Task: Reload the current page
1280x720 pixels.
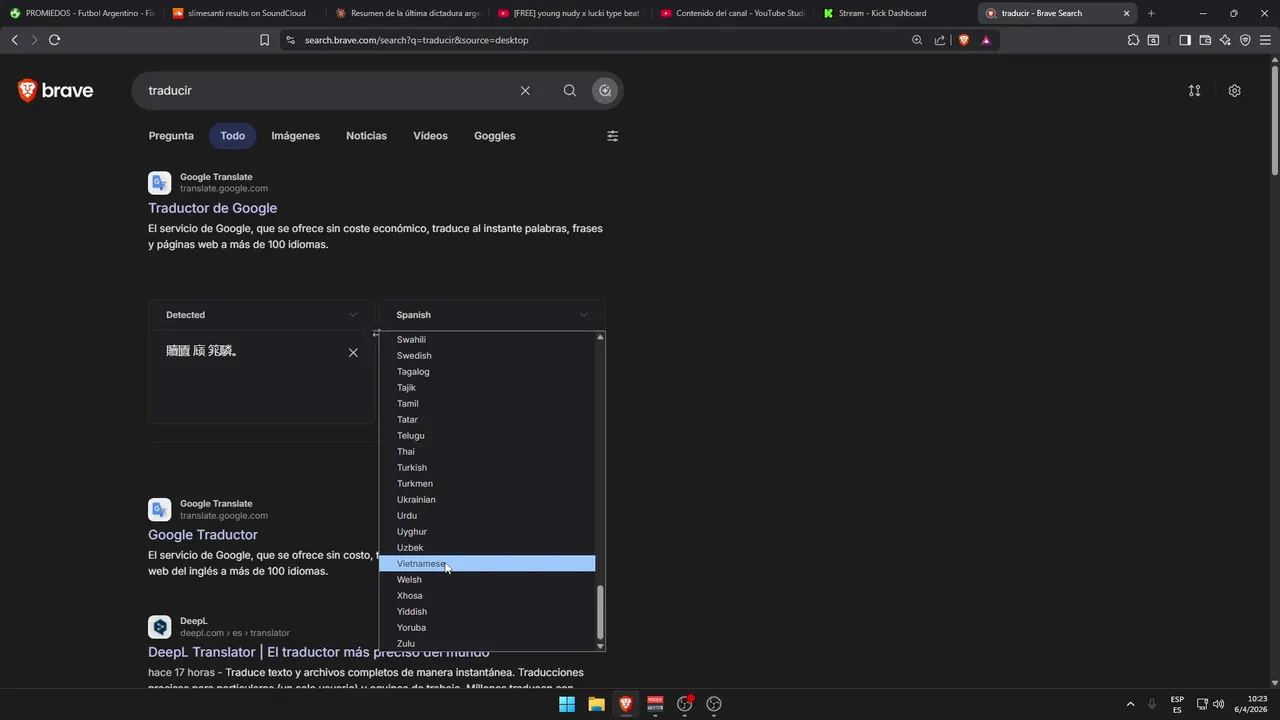Action: click(54, 40)
